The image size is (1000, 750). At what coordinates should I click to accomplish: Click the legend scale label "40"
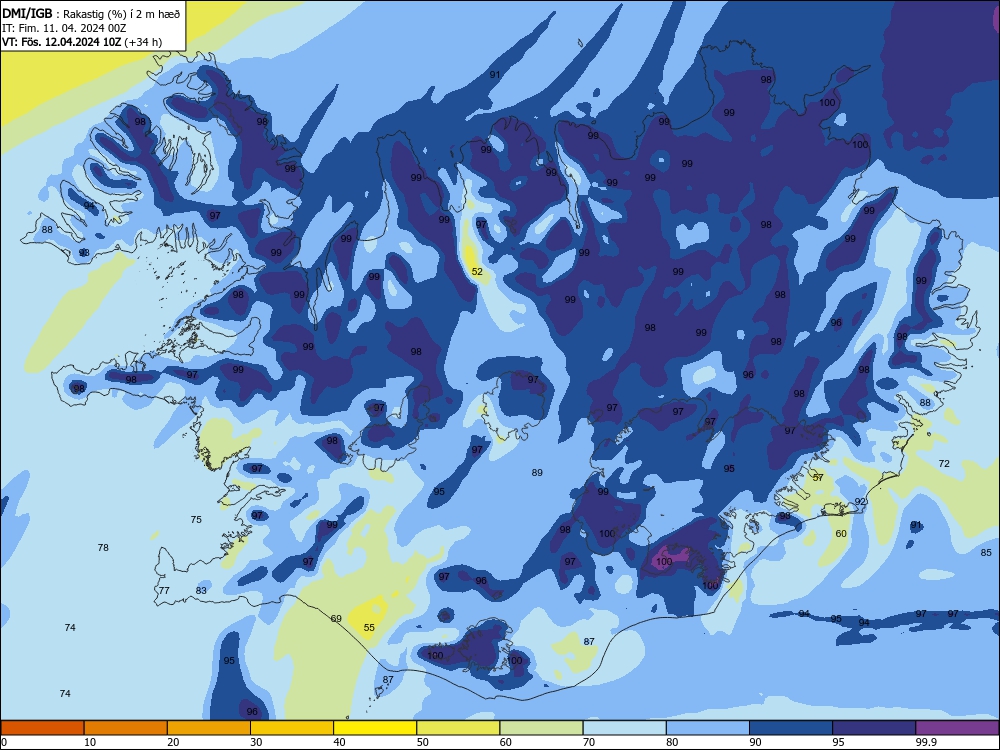point(339,742)
